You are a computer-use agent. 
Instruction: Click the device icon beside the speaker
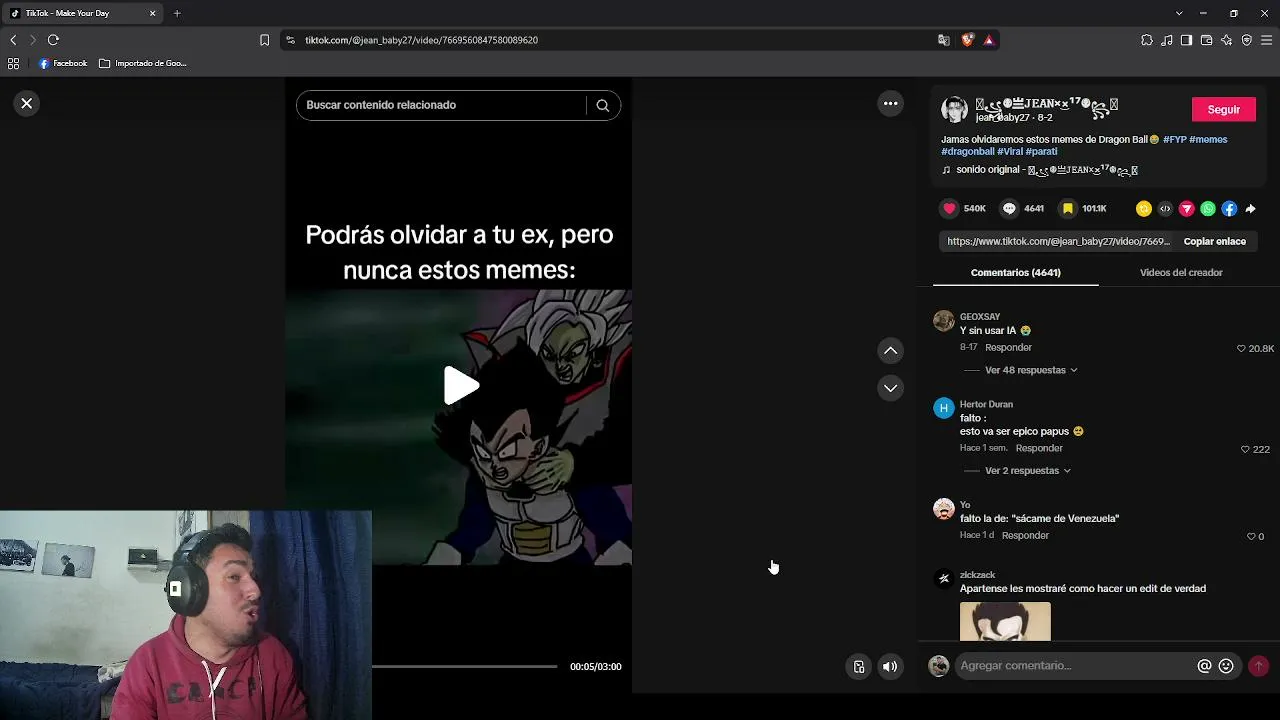click(x=859, y=667)
